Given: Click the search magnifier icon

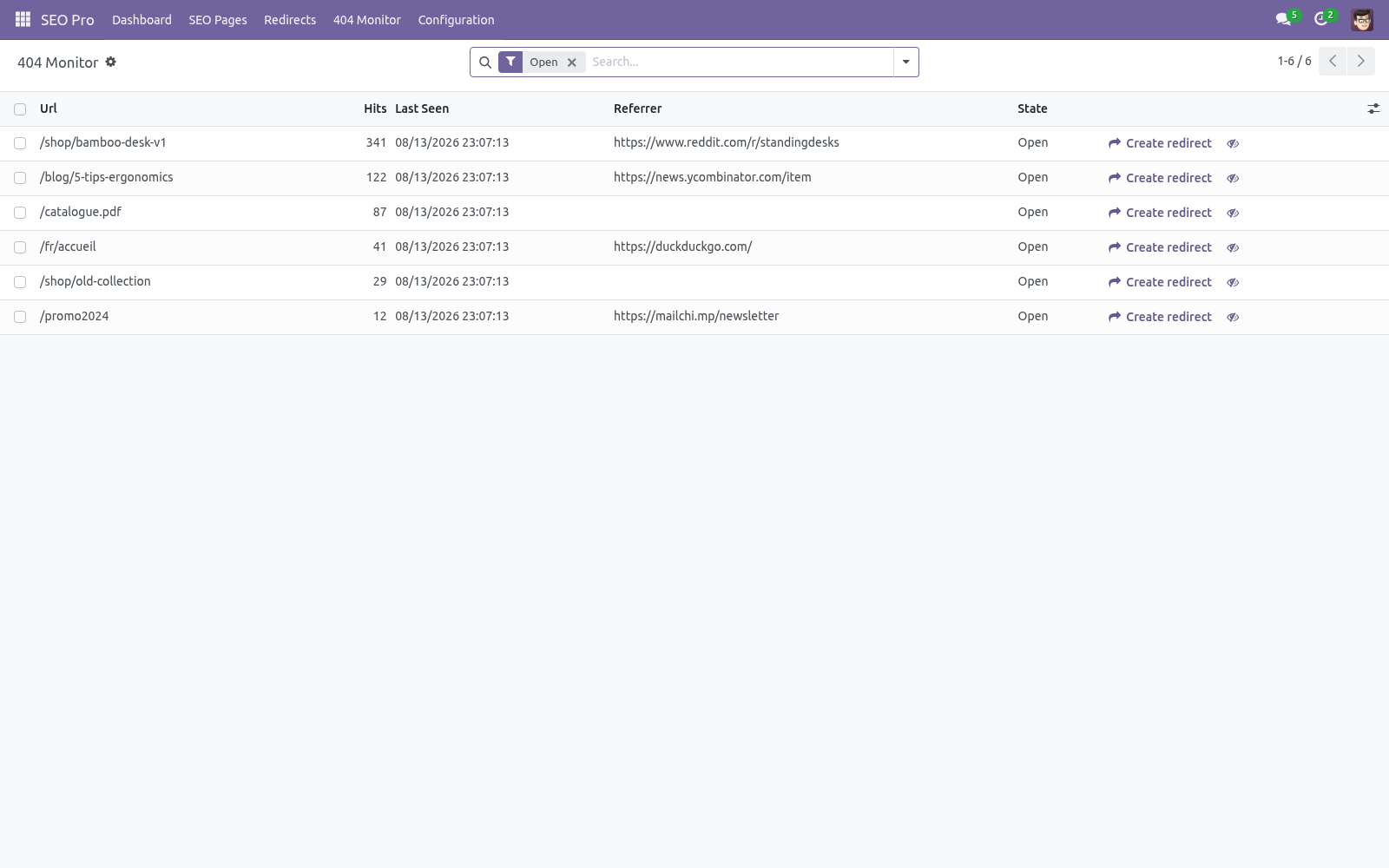Looking at the screenshot, I should coord(485,62).
